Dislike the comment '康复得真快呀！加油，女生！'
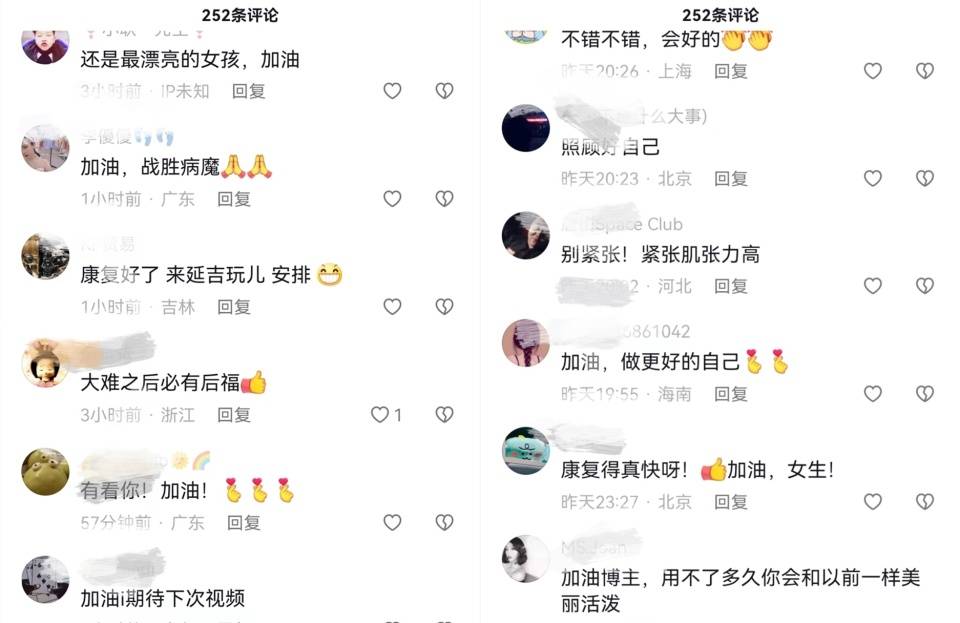The height and width of the screenshot is (623, 960). (x=924, y=501)
